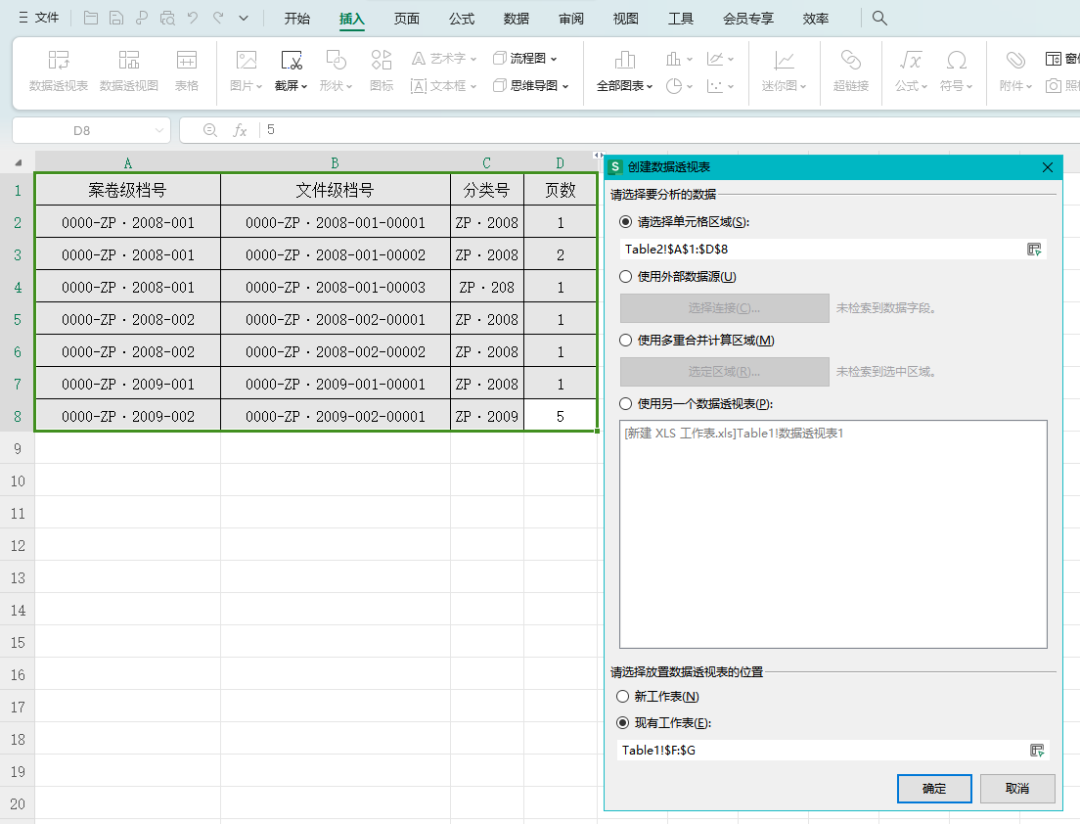
Task: Switch to the 开始 ribbon tab
Action: [297, 19]
